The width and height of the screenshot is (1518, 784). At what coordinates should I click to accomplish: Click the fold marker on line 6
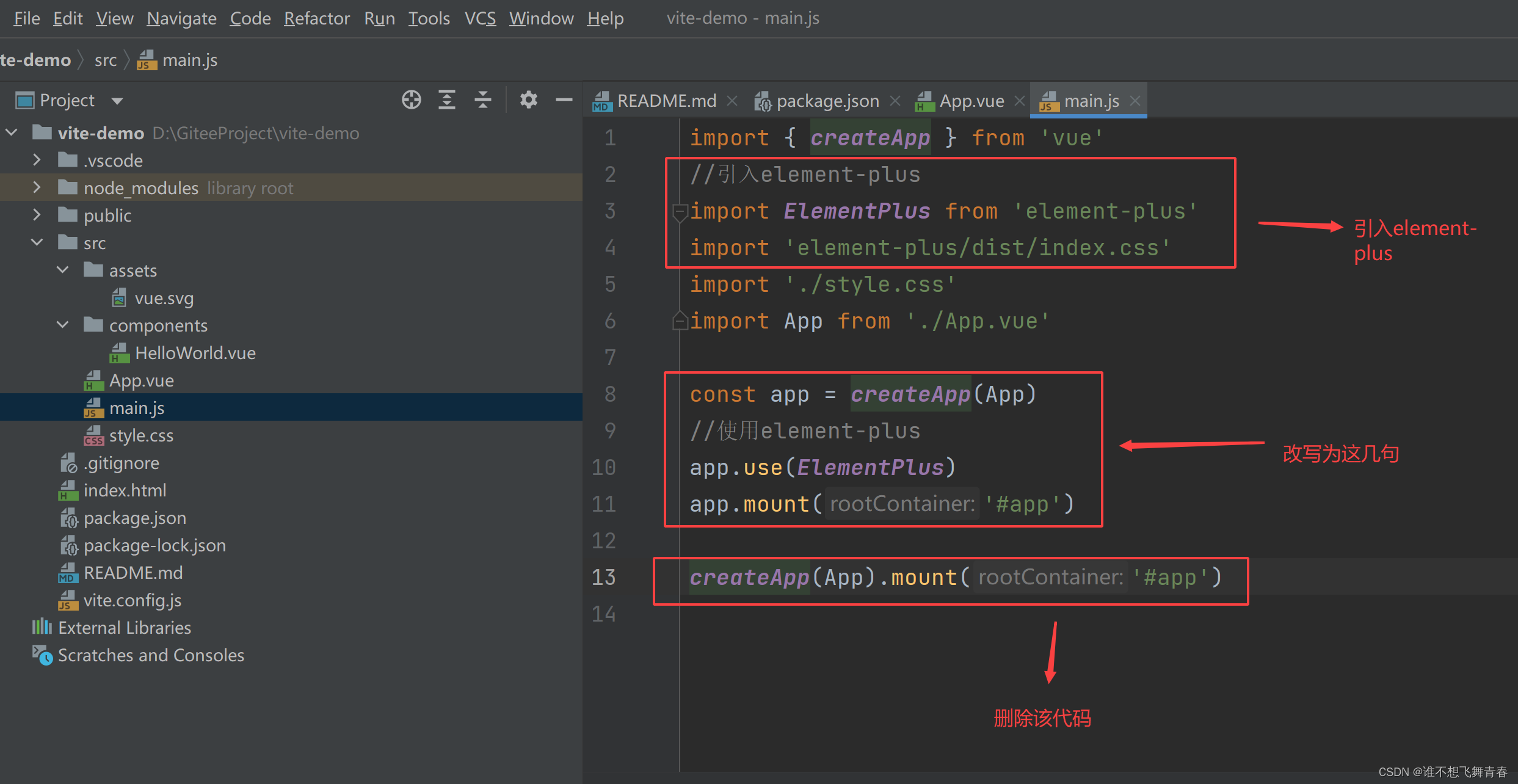(680, 321)
